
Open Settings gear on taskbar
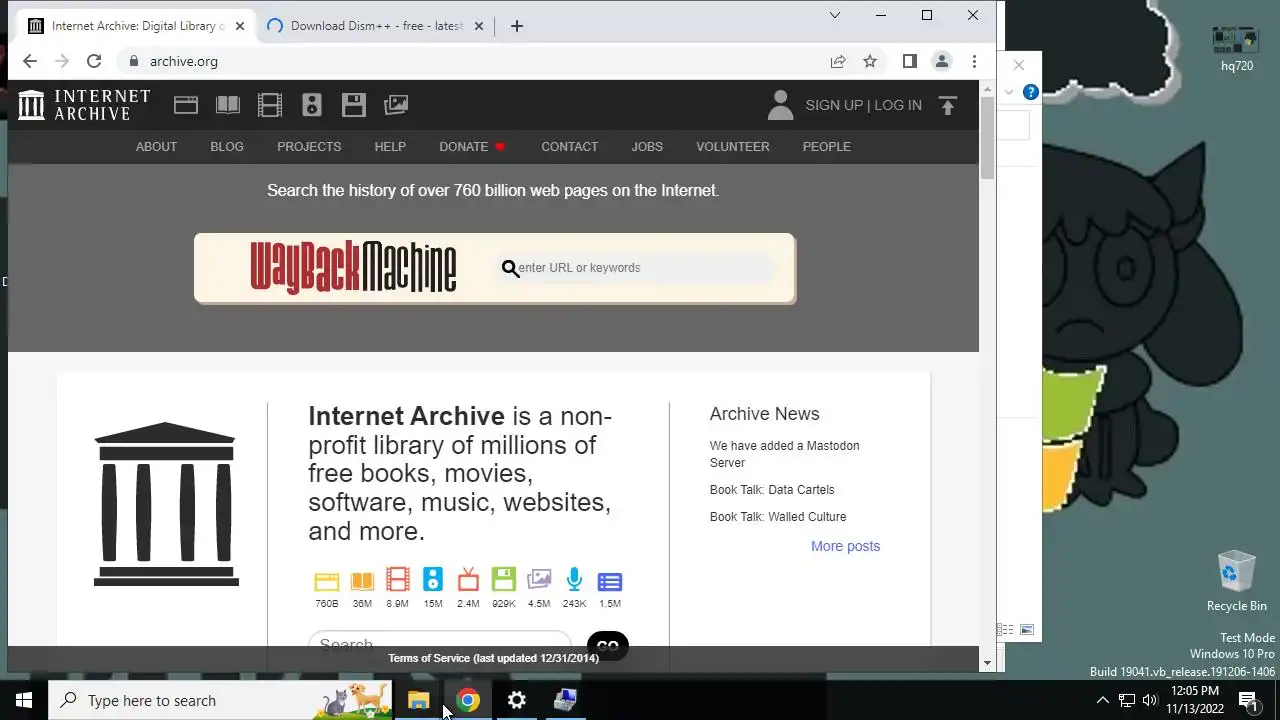(516, 700)
